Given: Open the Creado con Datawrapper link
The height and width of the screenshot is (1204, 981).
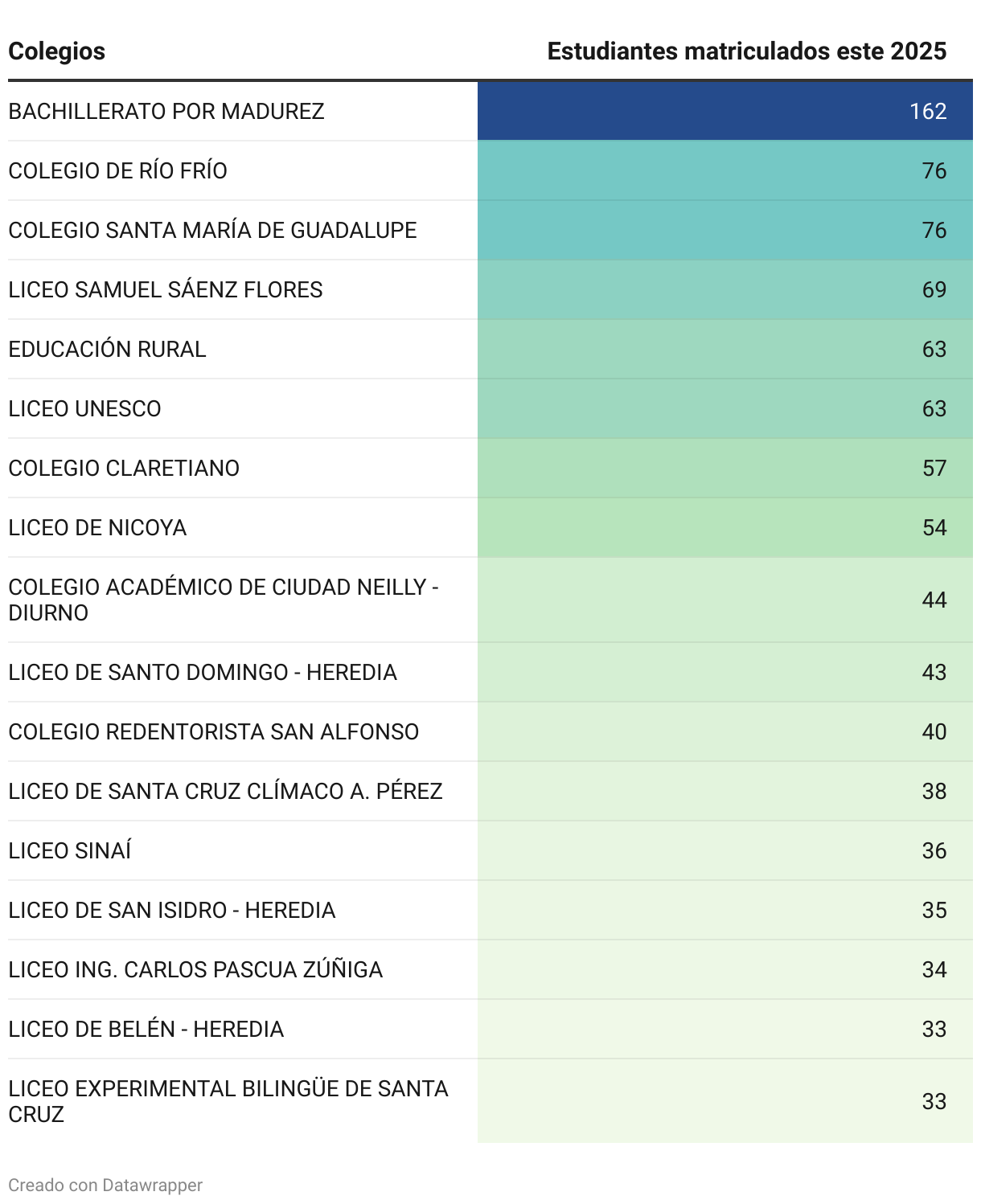Looking at the screenshot, I should [x=105, y=1185].
